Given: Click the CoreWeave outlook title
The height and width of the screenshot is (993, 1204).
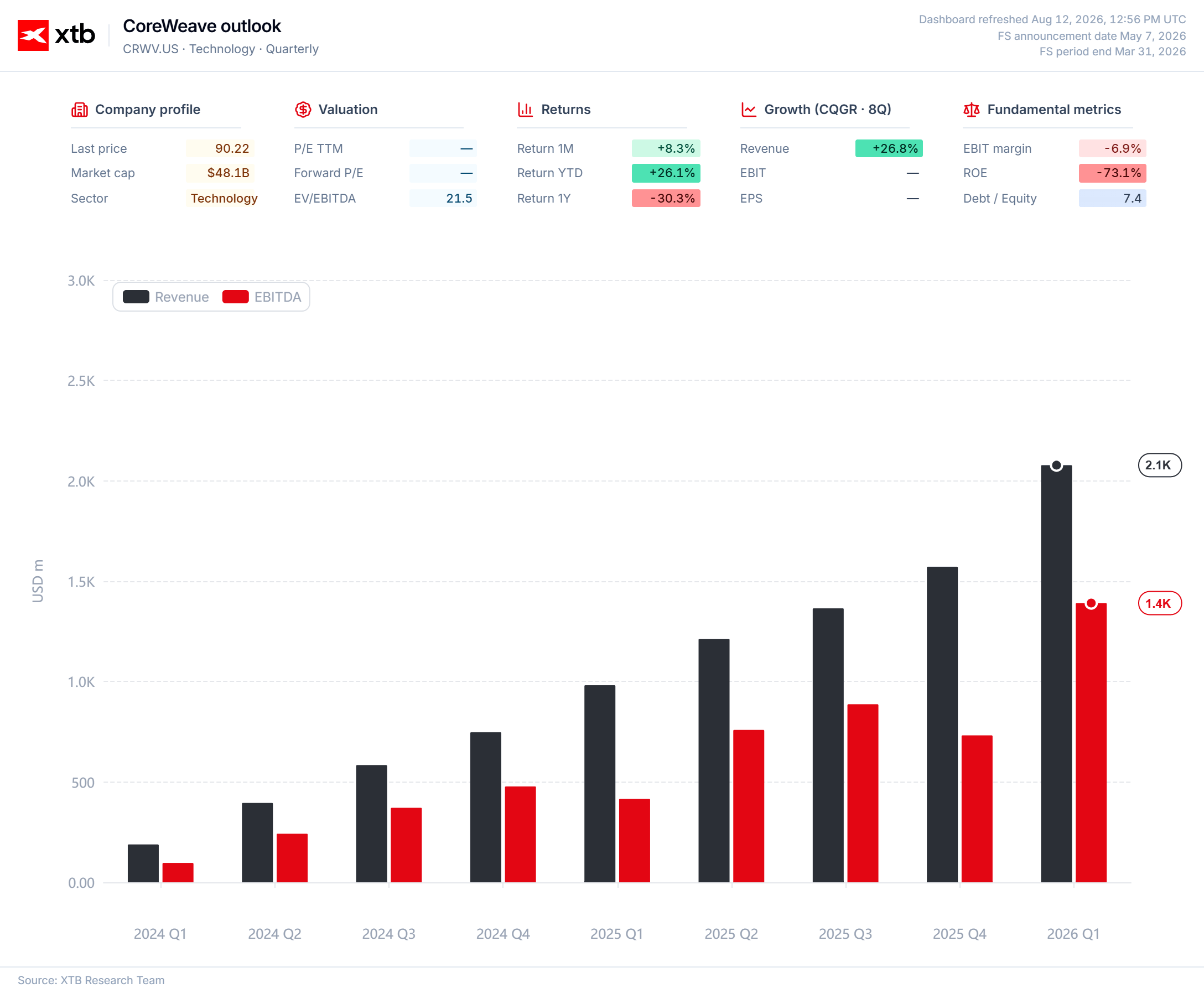Looking at the screenshot, I should [x=203, y=26].
